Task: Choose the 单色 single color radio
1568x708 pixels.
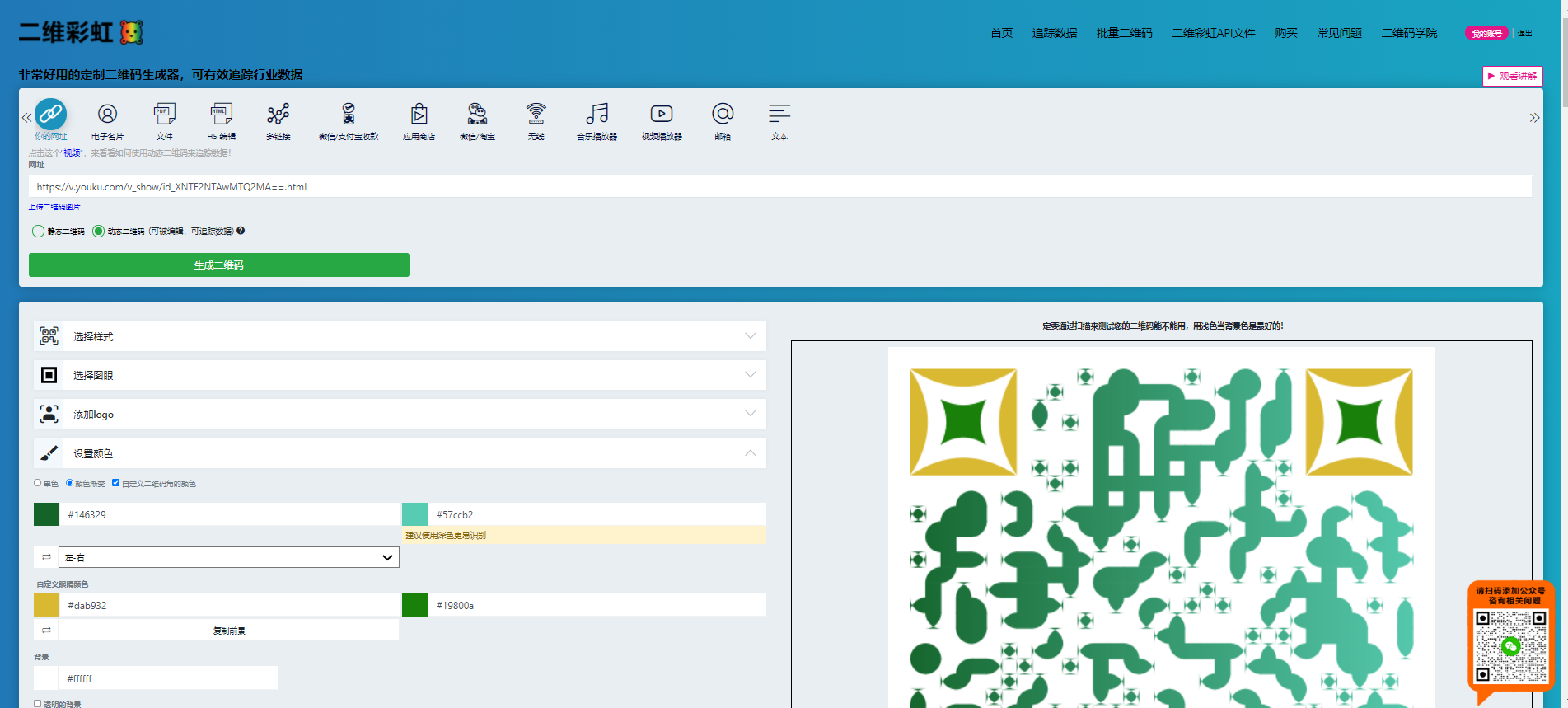Action: pos(37,483)
